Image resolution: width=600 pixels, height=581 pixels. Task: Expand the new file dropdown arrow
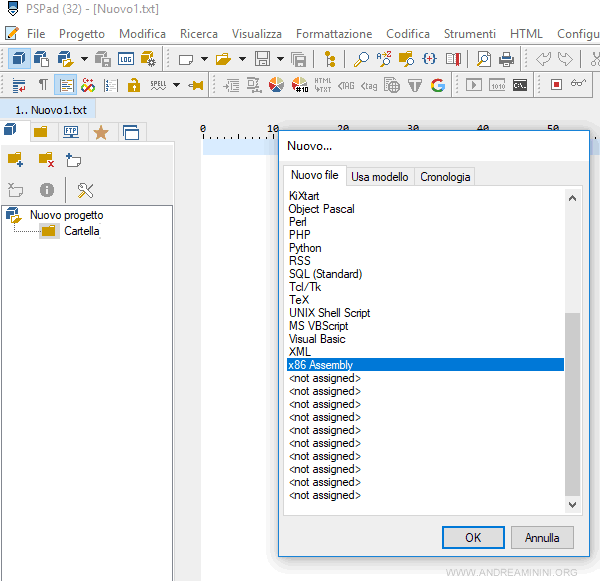pos(204,59)
